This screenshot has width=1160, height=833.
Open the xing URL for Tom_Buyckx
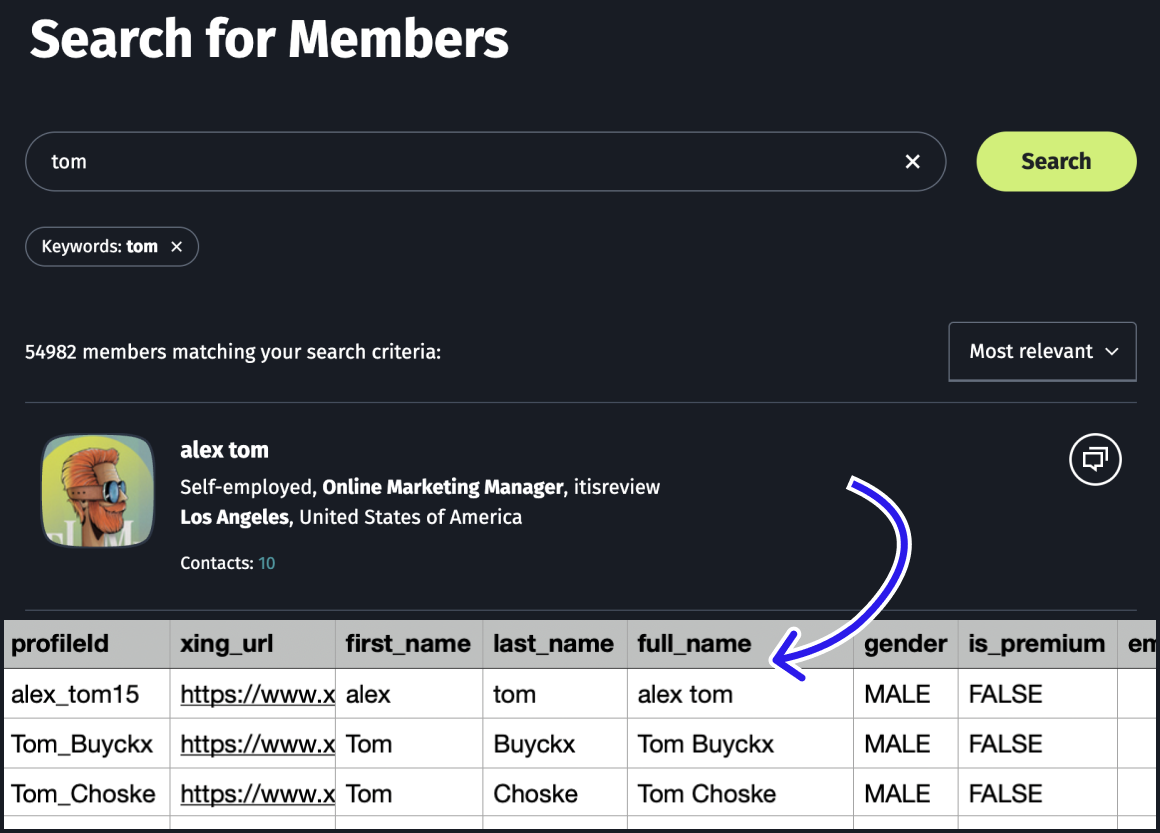click(257, 744)
